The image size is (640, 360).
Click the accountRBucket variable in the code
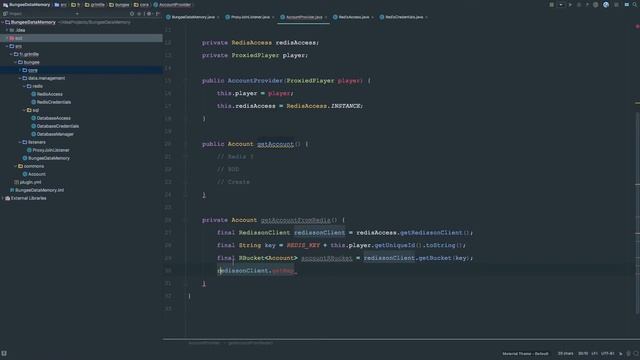point(327,258)
